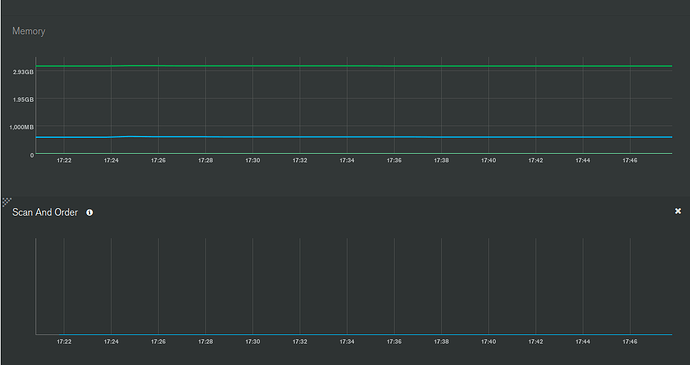Click 17:28 on the Memory chart time axis
The image size is (690, 365).
[x=206, y=161]
